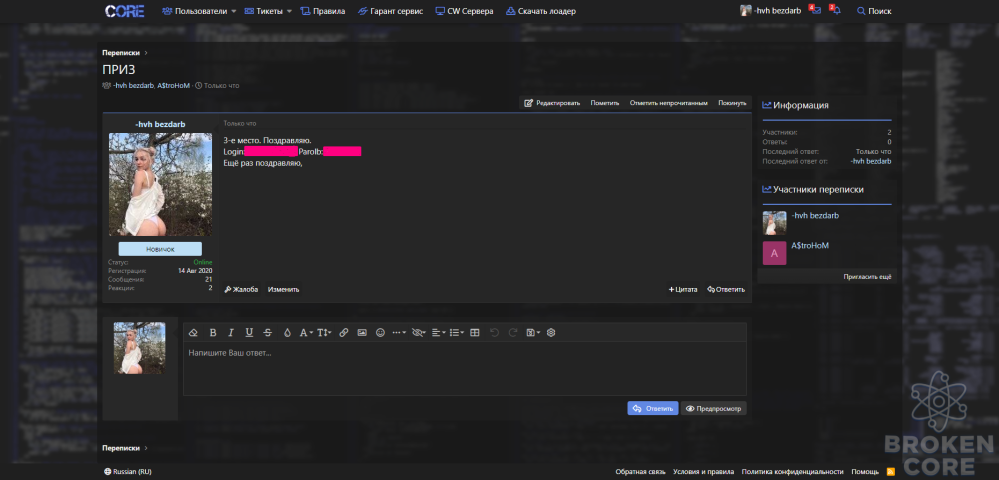Expand the three-dots more options dropdown
999x480 pixels.
pyautogui.click(x=399, y=332)
